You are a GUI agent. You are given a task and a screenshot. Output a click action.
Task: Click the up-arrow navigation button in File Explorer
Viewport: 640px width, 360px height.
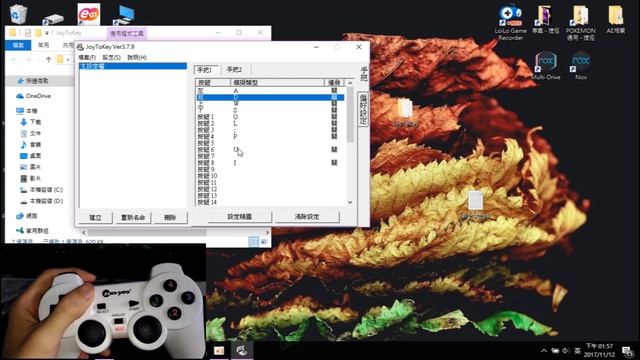pyautogui.click(x=48, y=60)
